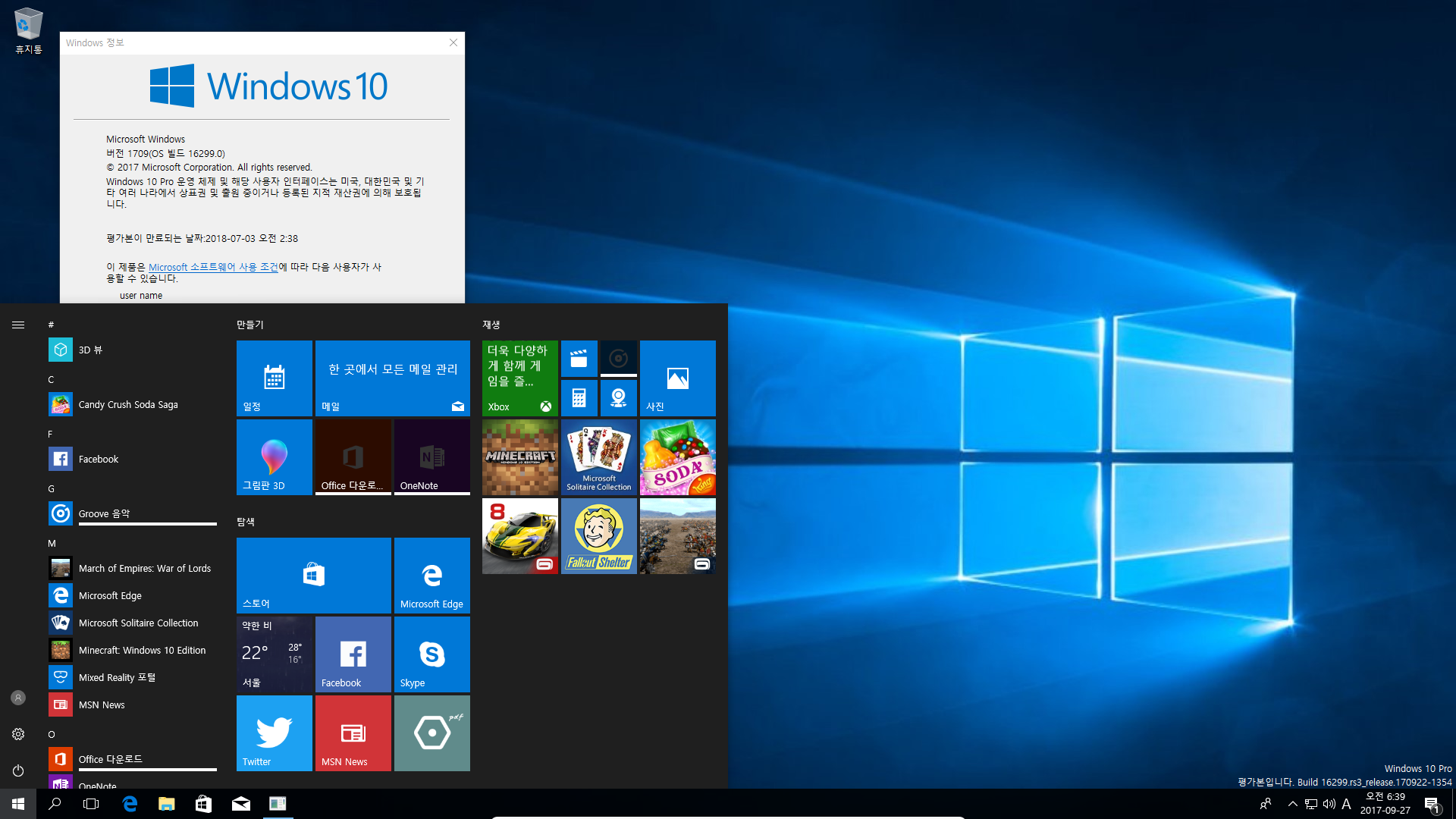Open the Fallout Shelter tile

pos(599,536)
